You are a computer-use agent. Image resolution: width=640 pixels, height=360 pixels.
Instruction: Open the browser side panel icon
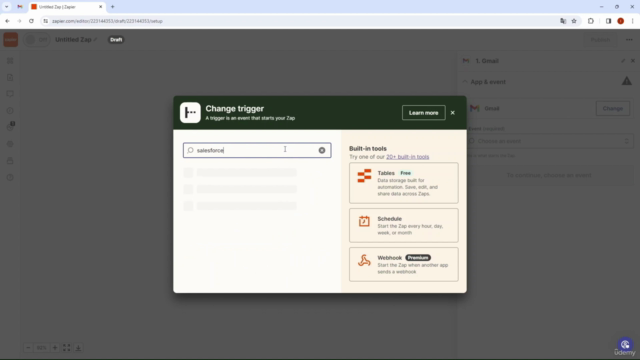[608, 21]
